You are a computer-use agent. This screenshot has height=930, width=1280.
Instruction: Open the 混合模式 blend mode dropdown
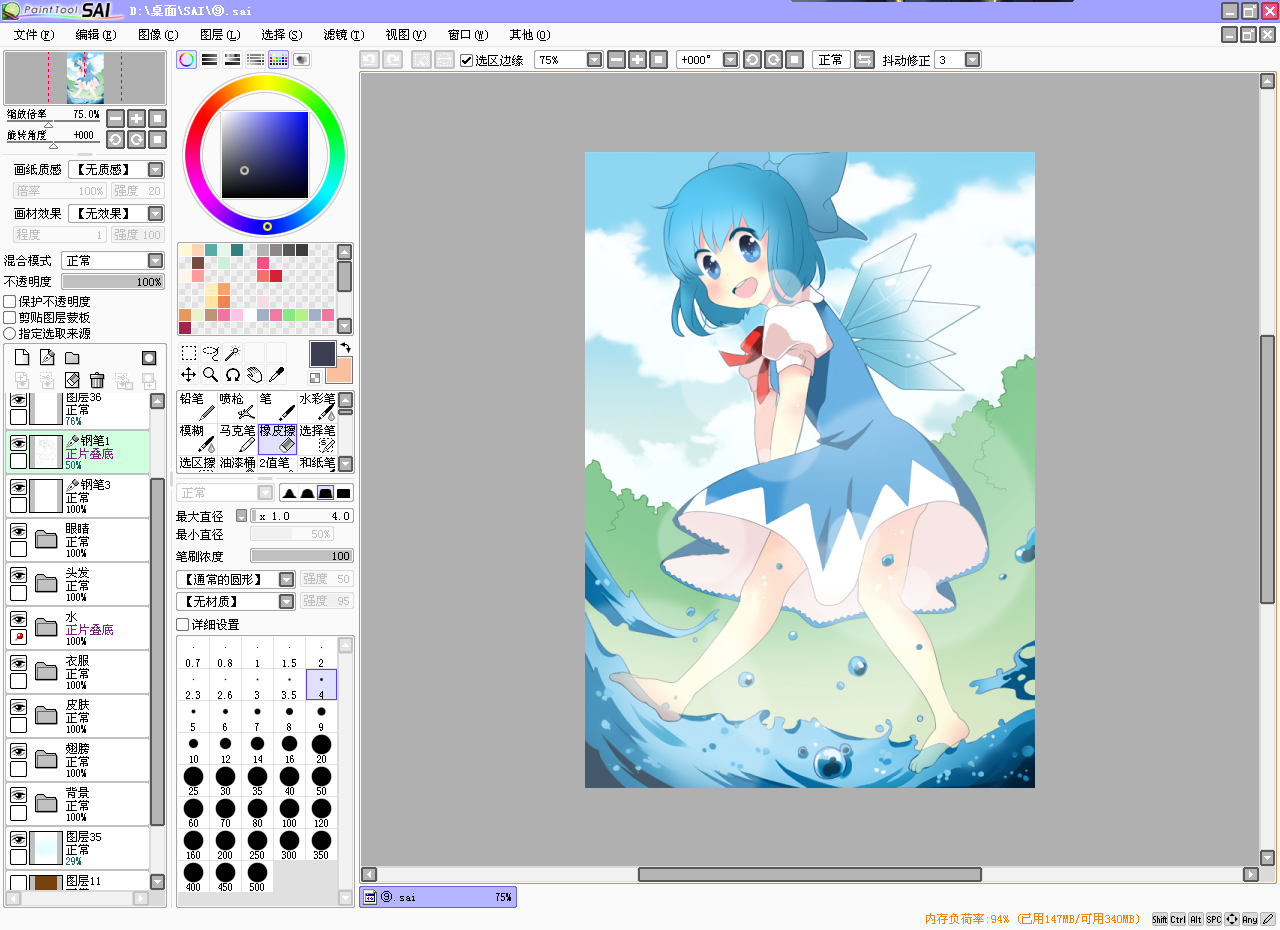(x=155, y=260)
